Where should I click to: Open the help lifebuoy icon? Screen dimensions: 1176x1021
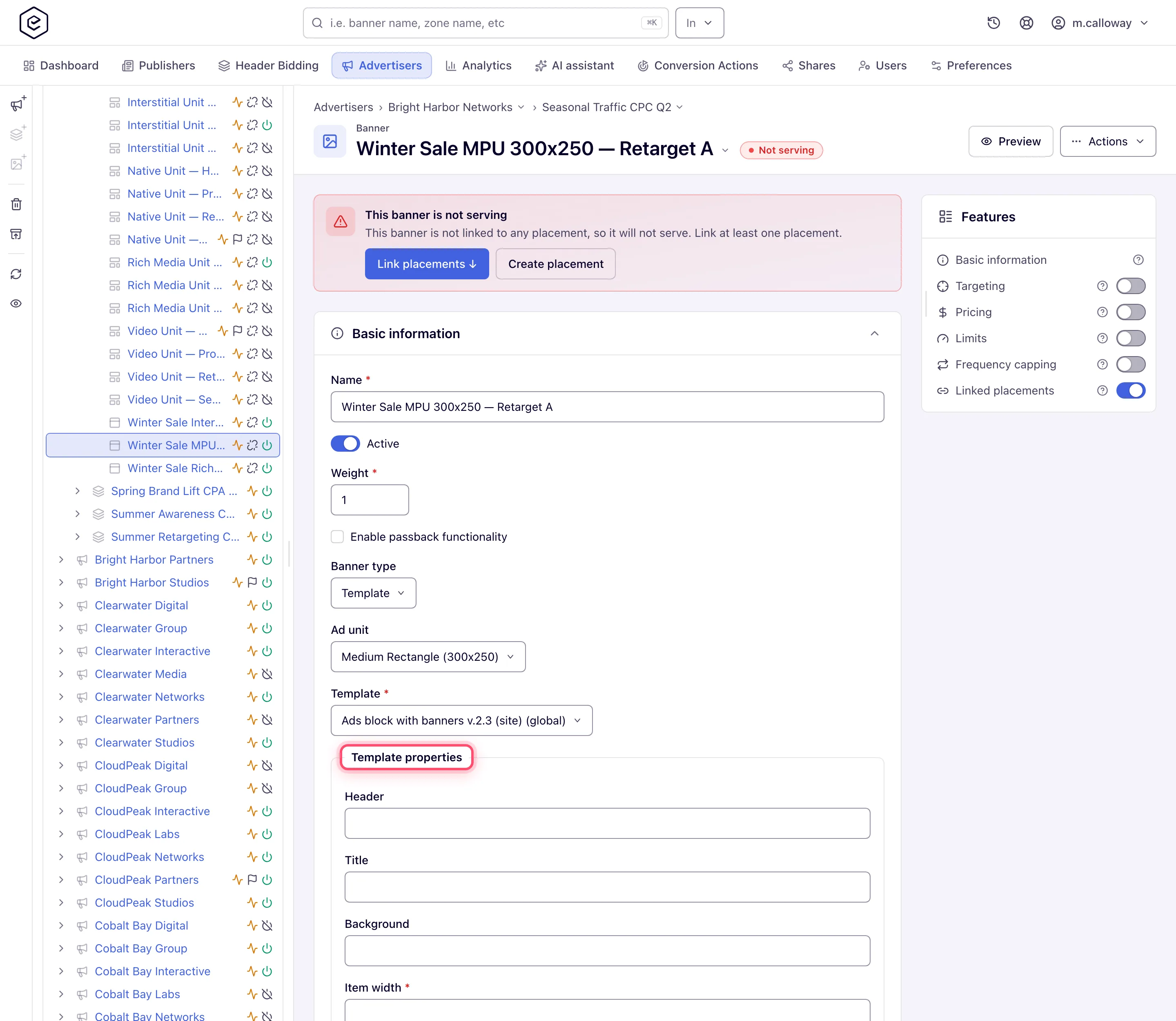point(1026,23)
